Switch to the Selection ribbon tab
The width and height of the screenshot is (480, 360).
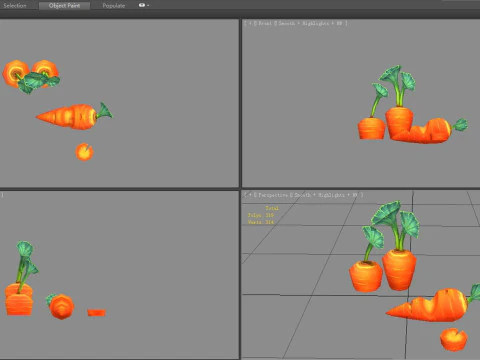pyautogui.click(x=15, y=6)
